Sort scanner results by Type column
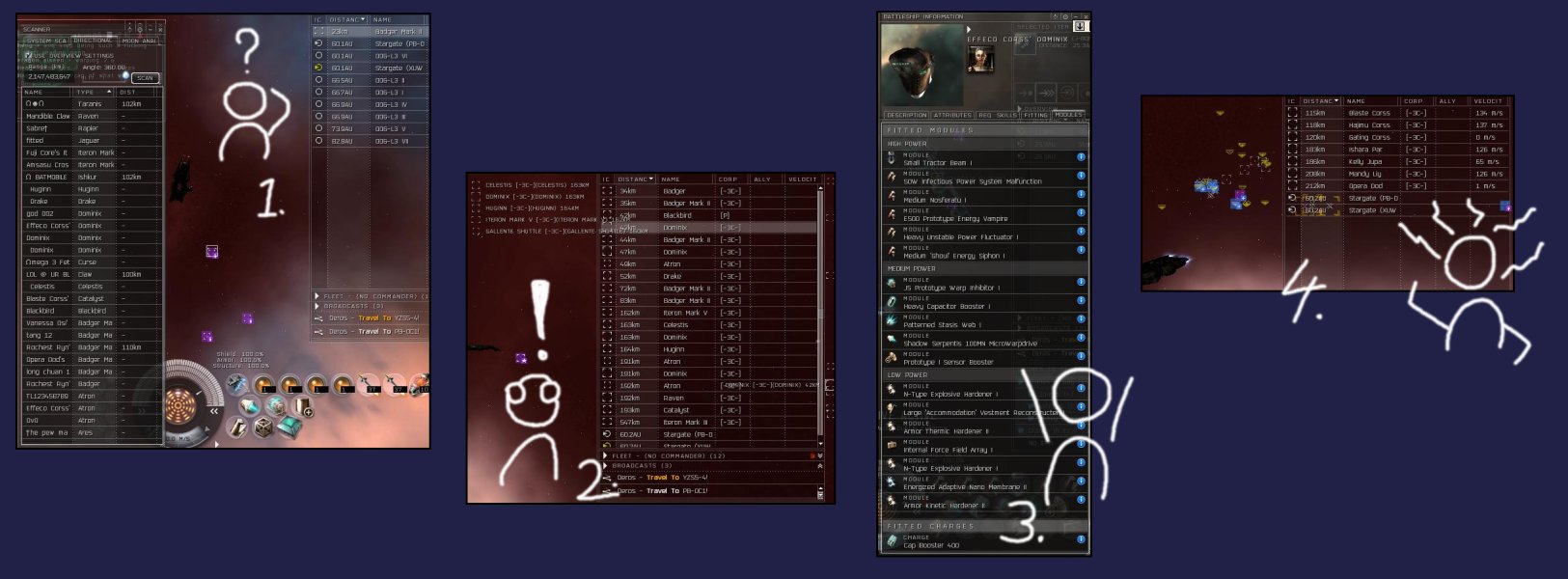 click(x=95, y=92)
